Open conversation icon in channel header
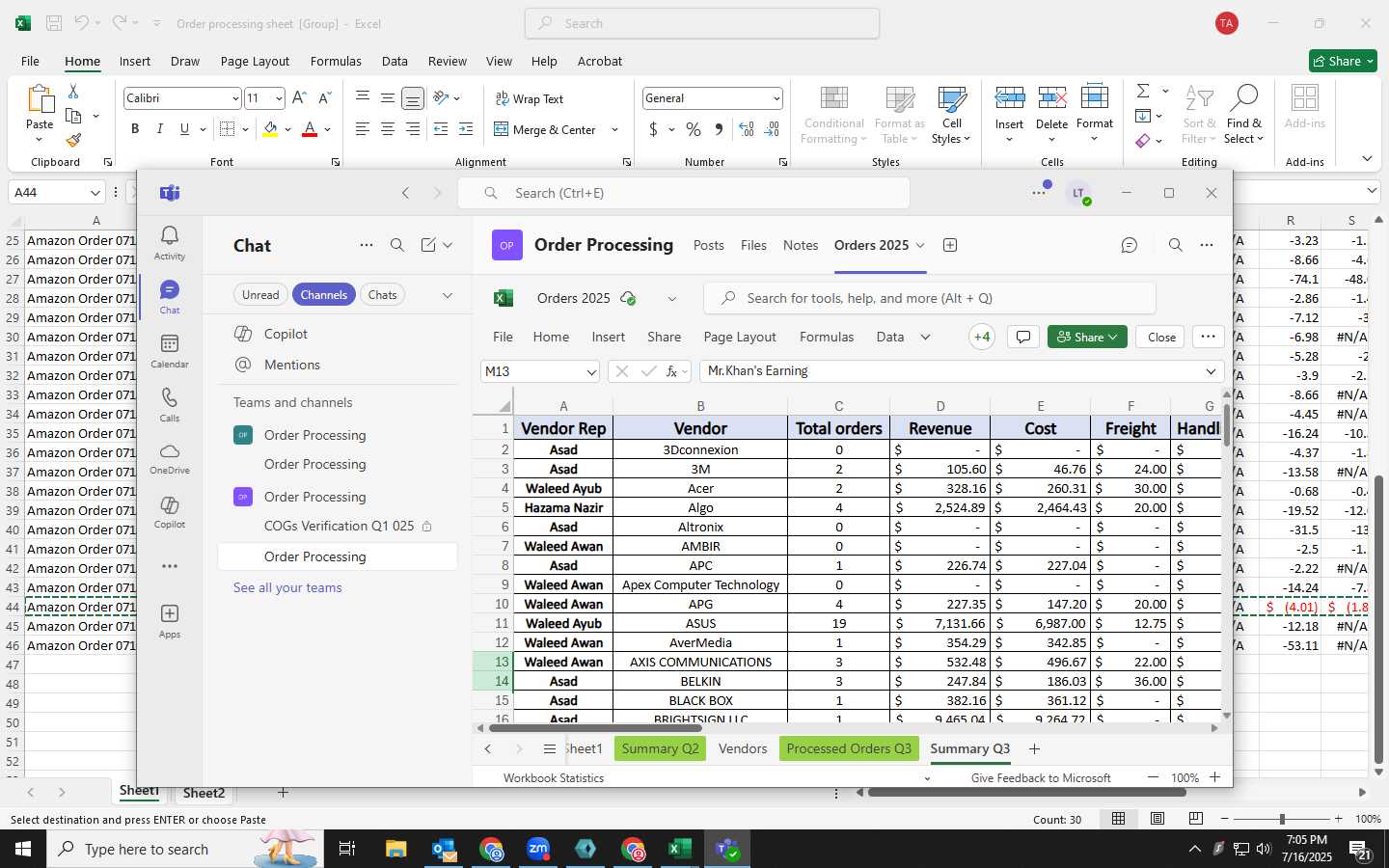Image resolution: width=1389 pixels, height=868 pixels. coord(1130,245)
